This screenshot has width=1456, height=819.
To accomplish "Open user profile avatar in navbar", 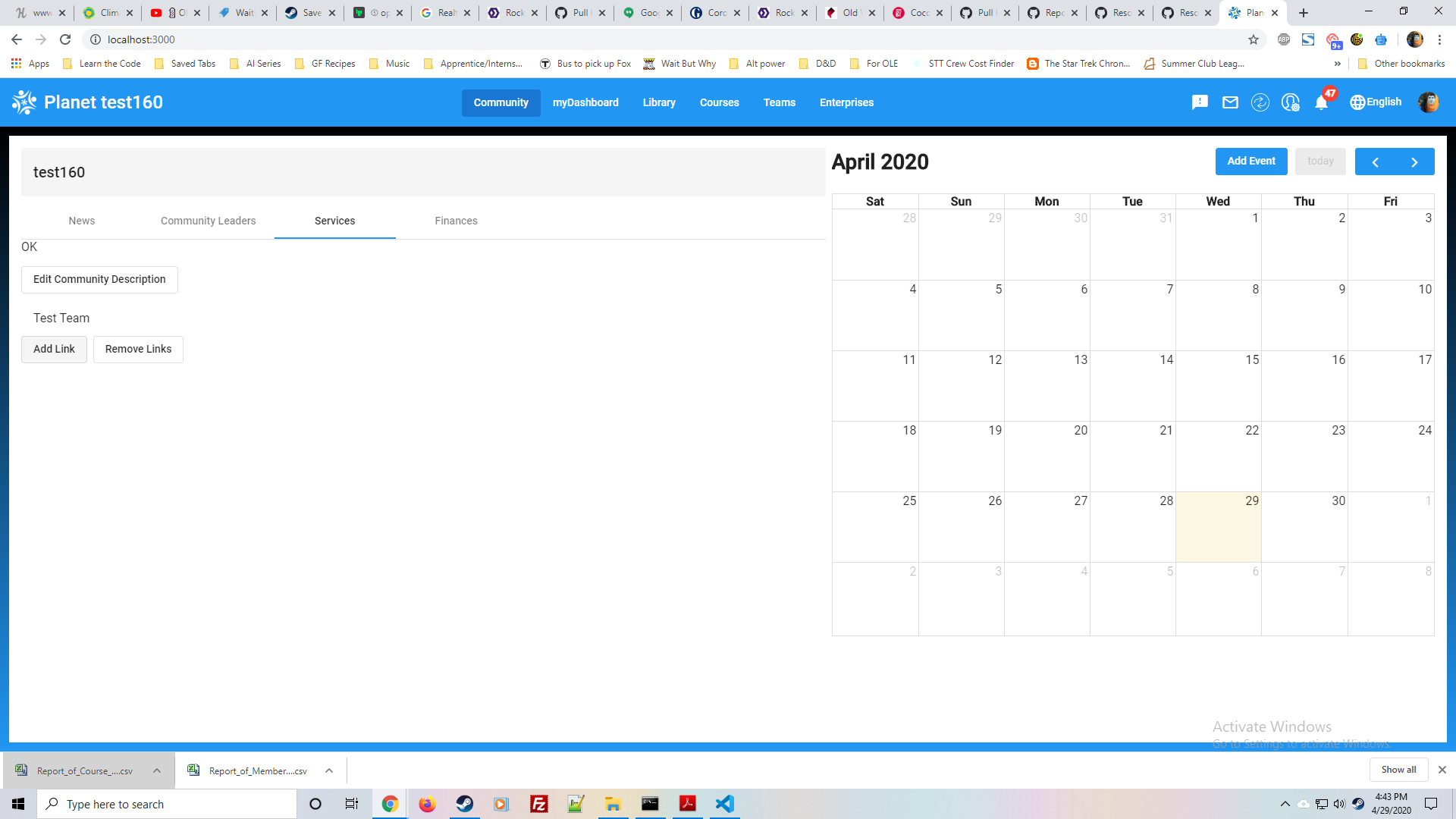I will [1428, 102].
